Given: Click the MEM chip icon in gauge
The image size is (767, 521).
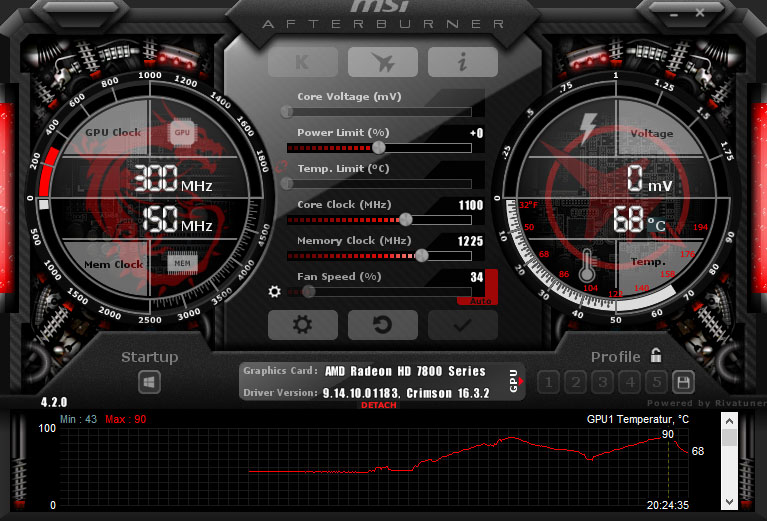Looking at the screenshot, I should 182,263.
